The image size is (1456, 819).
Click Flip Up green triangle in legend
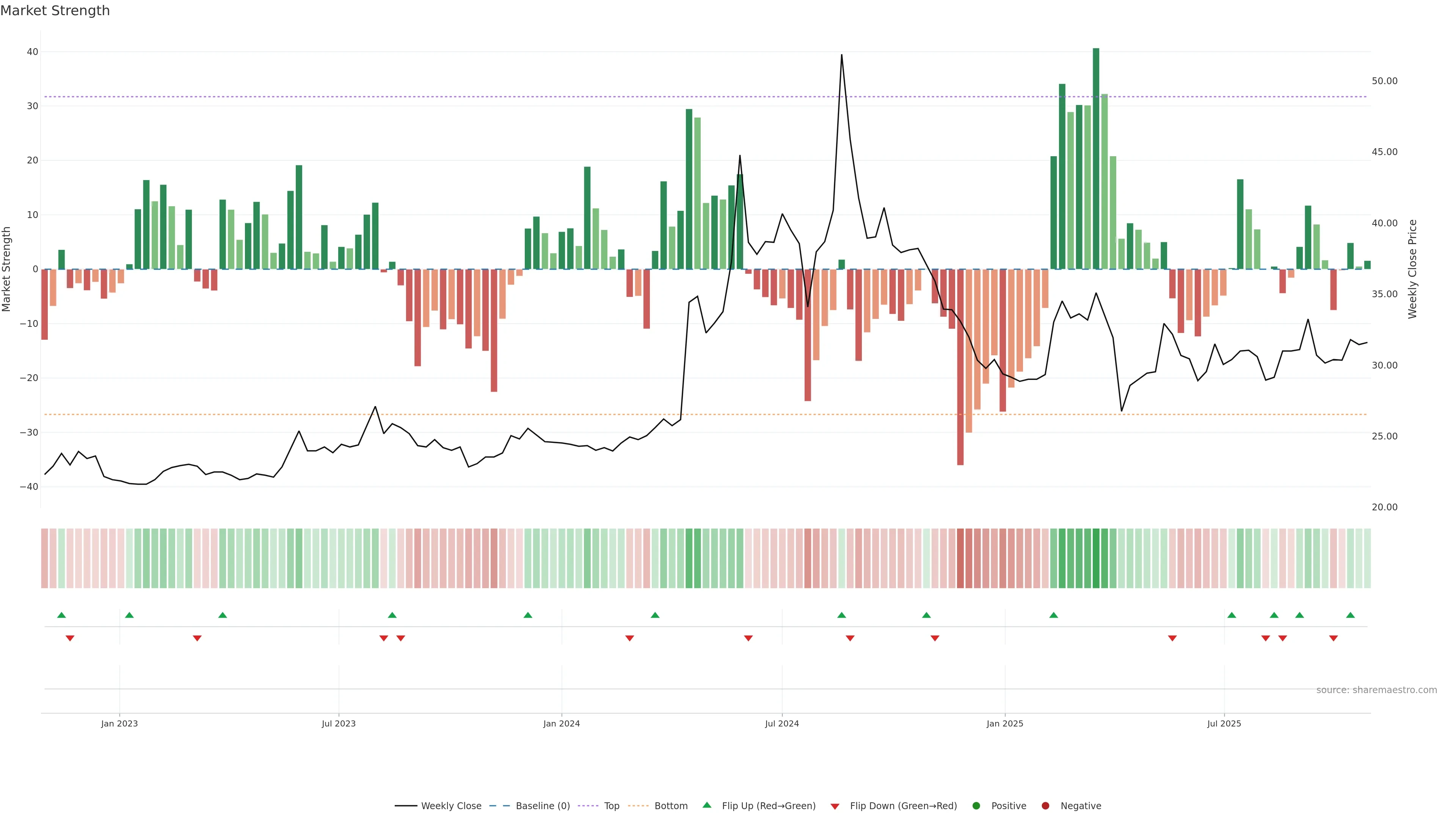click(706, 805)
